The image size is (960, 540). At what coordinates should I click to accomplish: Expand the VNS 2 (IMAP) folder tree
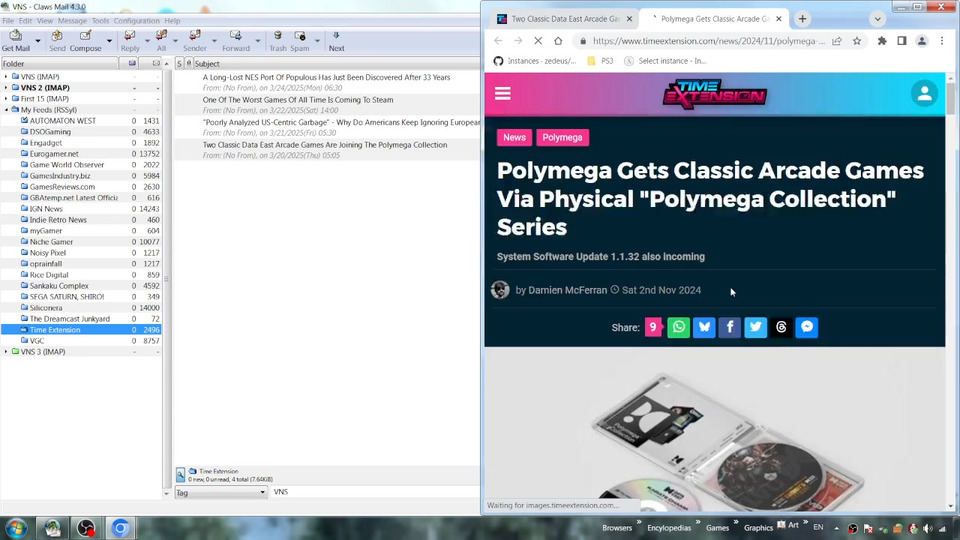(7, 88)
